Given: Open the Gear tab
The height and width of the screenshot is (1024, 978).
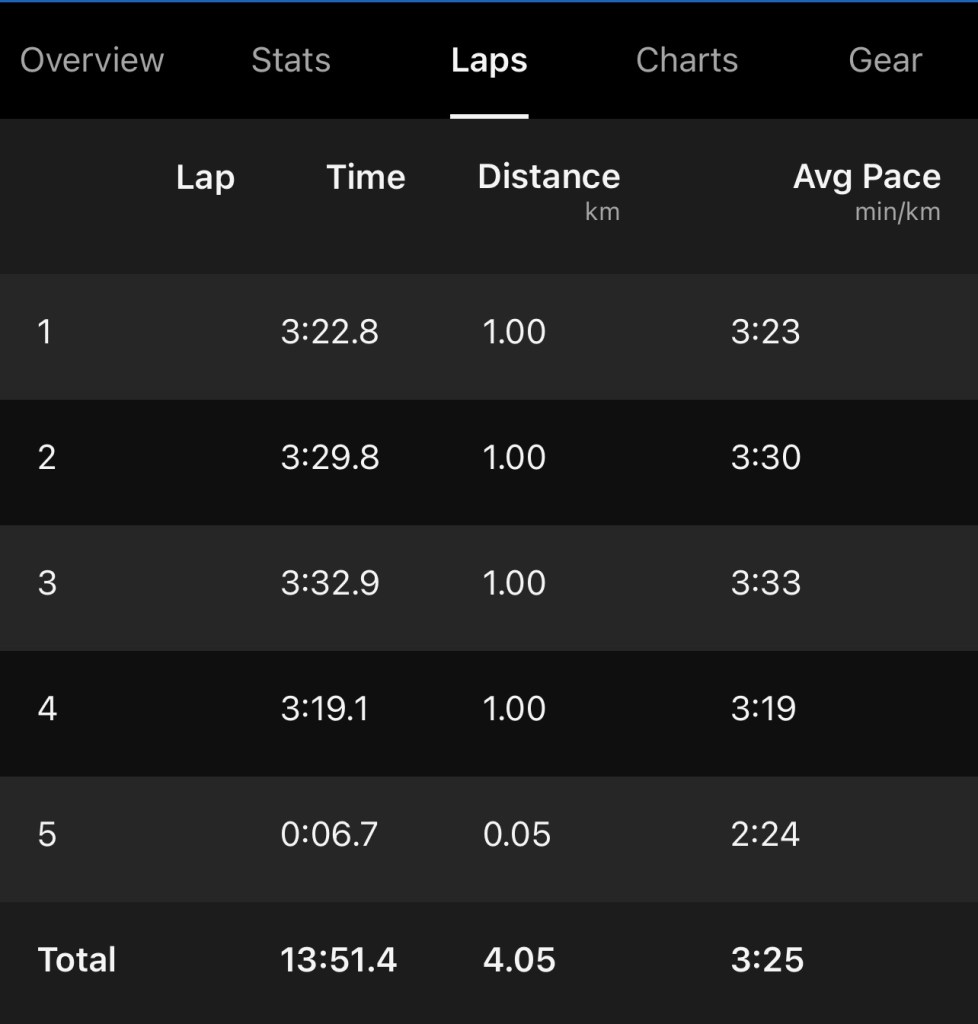Looking at the screenshot, I should point(885,60).
